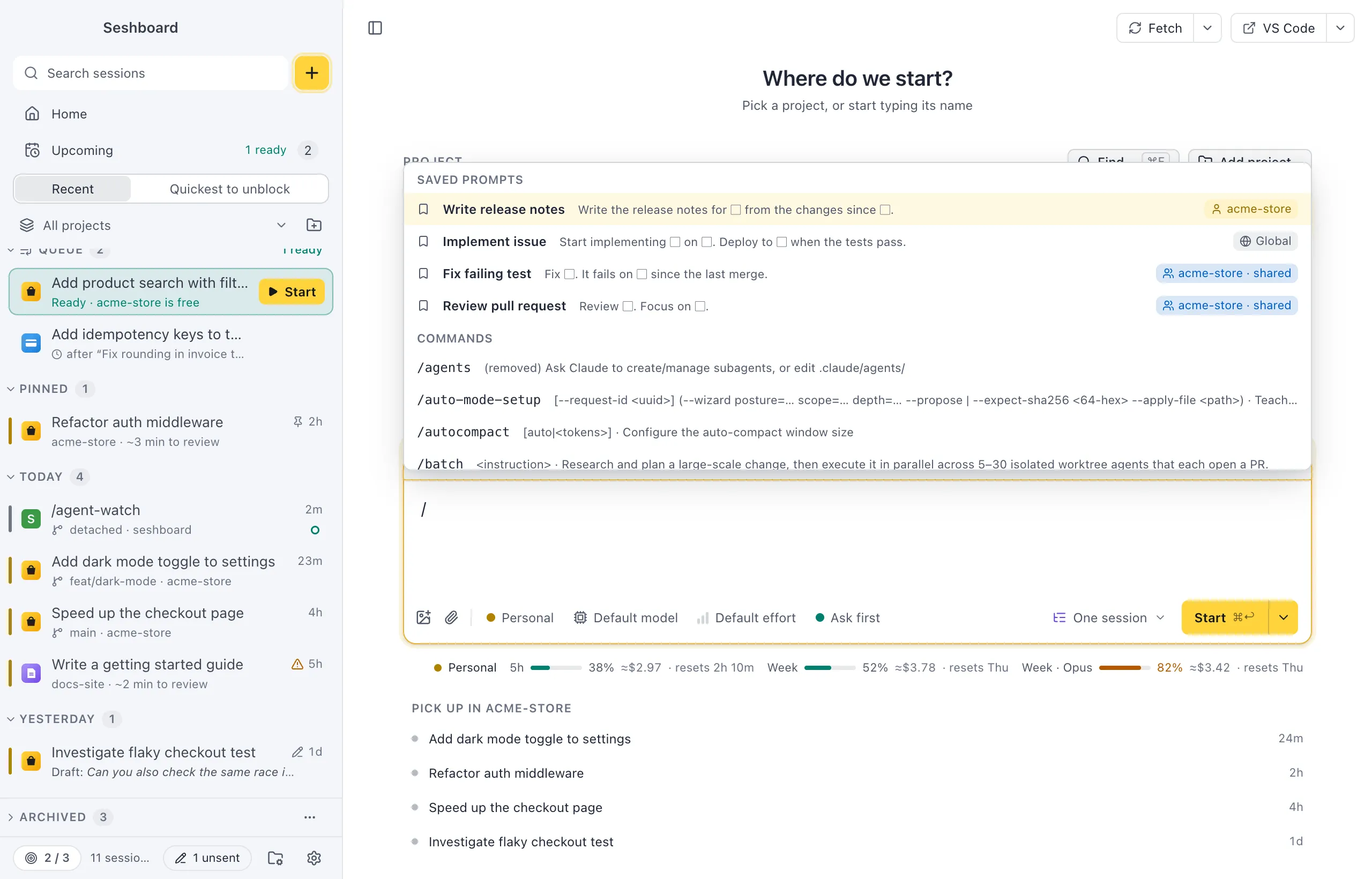1372x879 pixels.
Task: Open the One session dropdown
Action: (1108, 617)
